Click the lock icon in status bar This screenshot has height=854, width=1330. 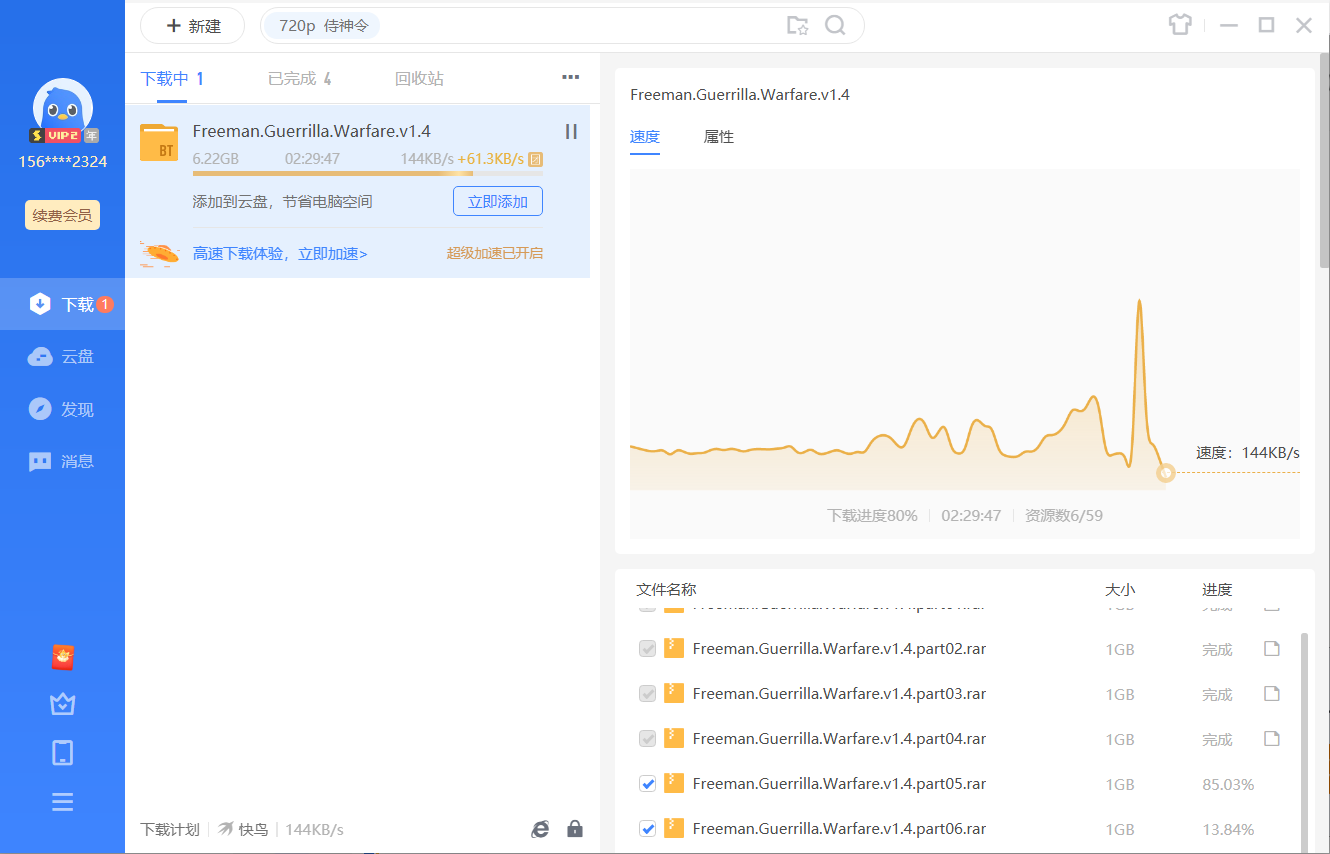point(575,829)
